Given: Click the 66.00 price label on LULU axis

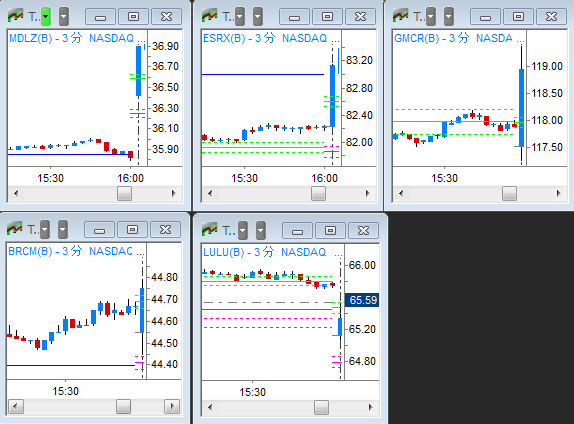Looking at the screenshot, I should [x=362, y=265].
